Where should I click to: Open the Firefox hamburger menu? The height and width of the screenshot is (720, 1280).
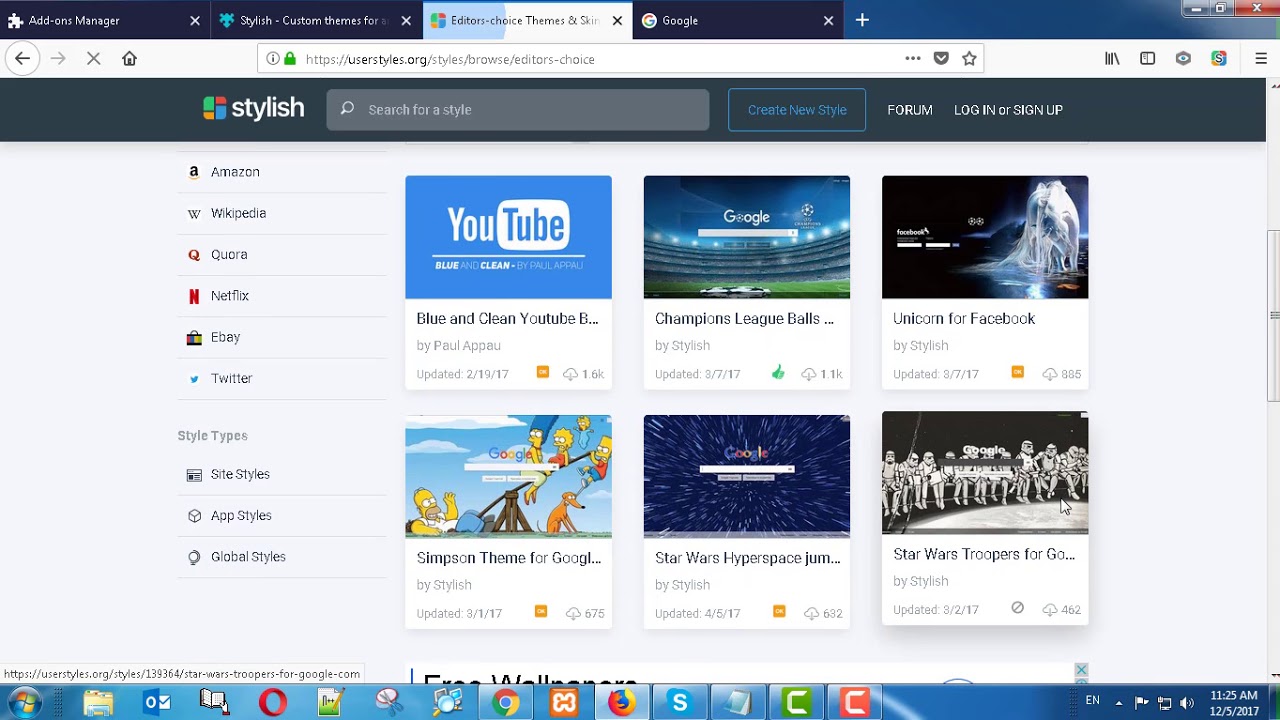pos(1261,59)
